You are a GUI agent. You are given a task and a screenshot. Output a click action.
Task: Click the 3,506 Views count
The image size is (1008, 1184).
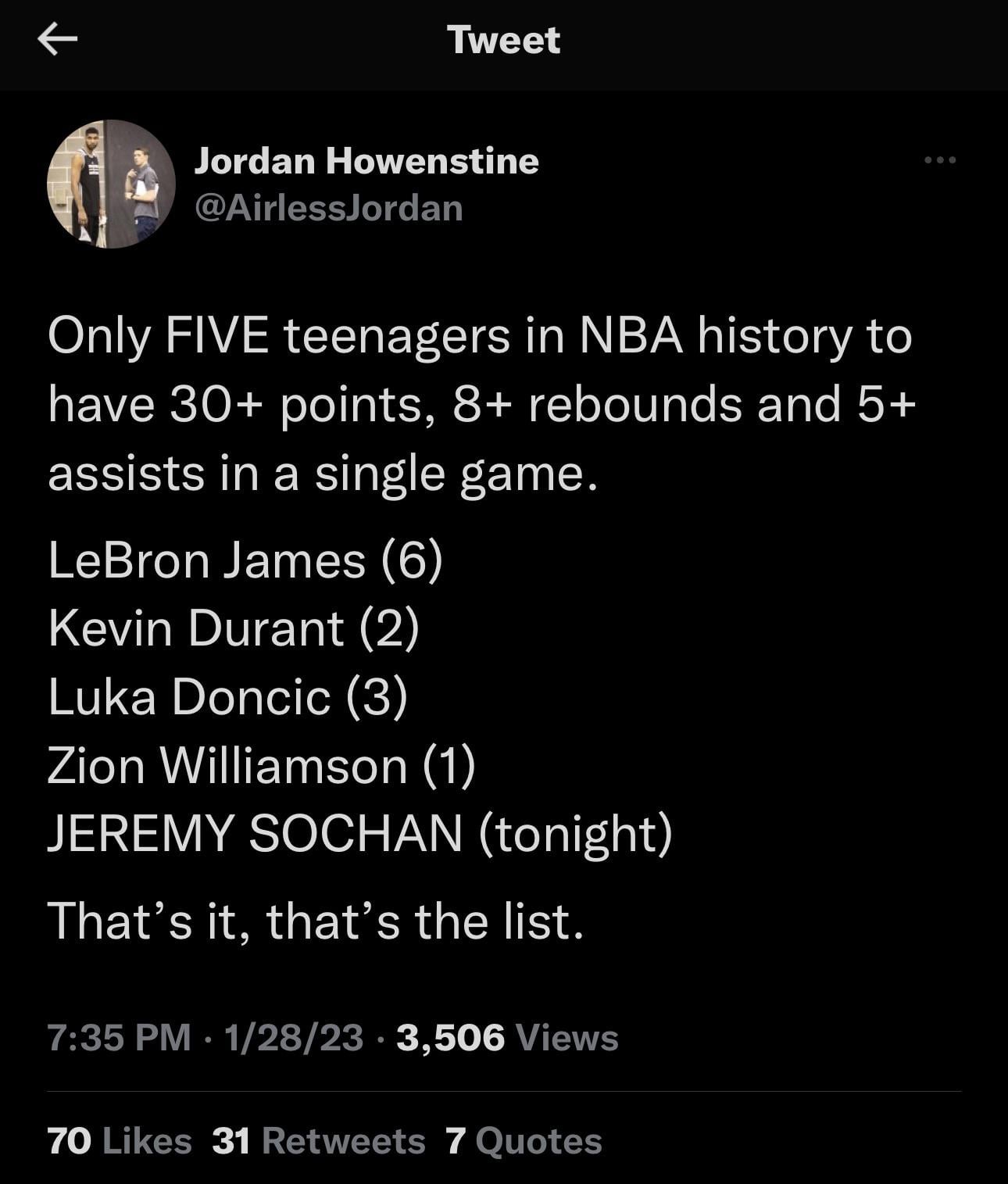507,1038
